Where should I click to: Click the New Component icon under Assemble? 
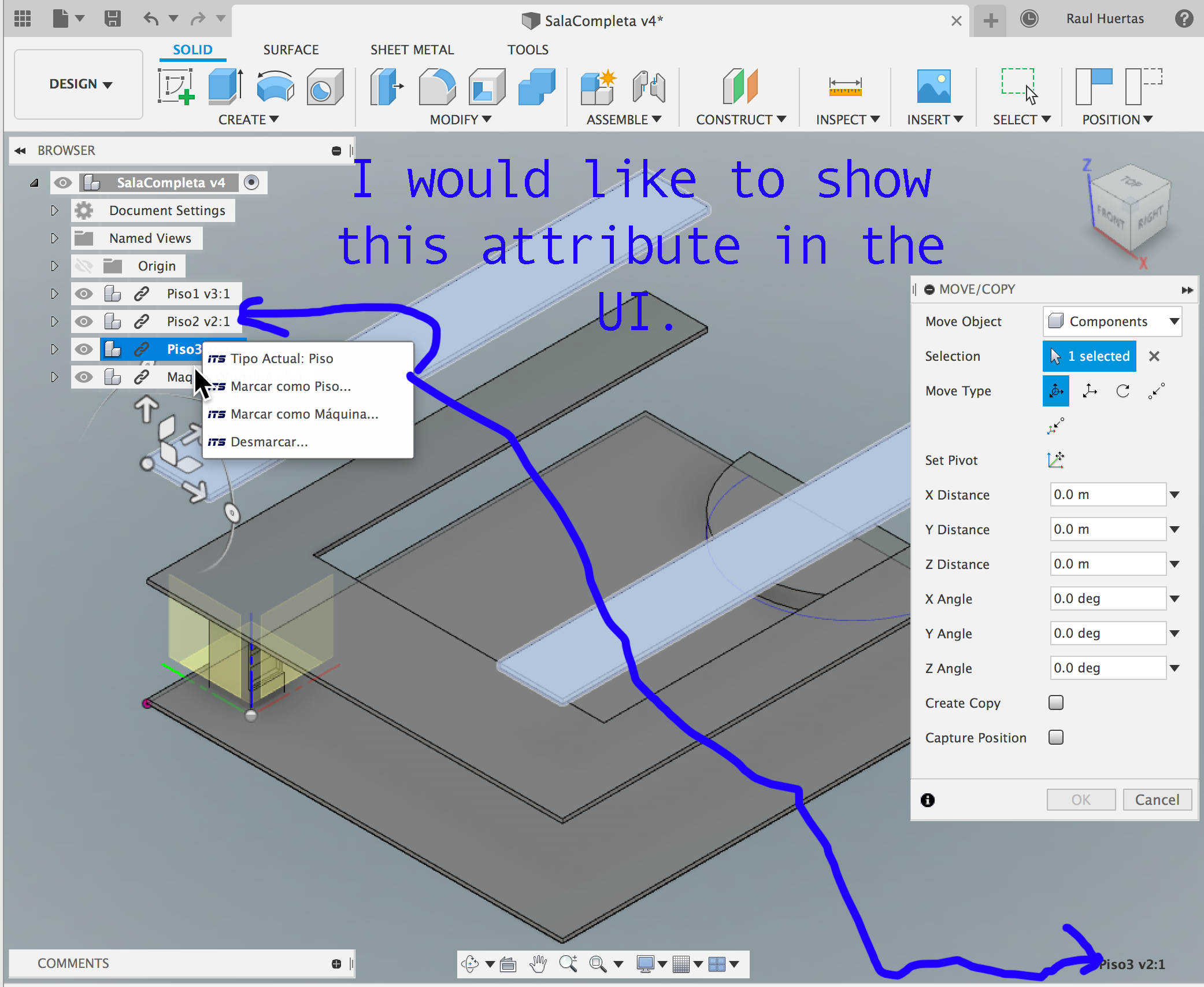click(597, 87)
